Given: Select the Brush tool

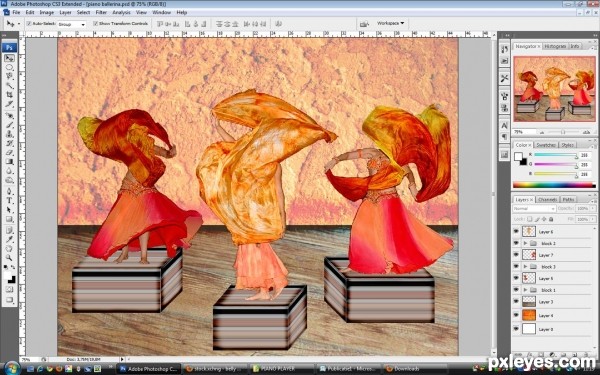Looking at the screenshot, I should (x=9, y=125).
